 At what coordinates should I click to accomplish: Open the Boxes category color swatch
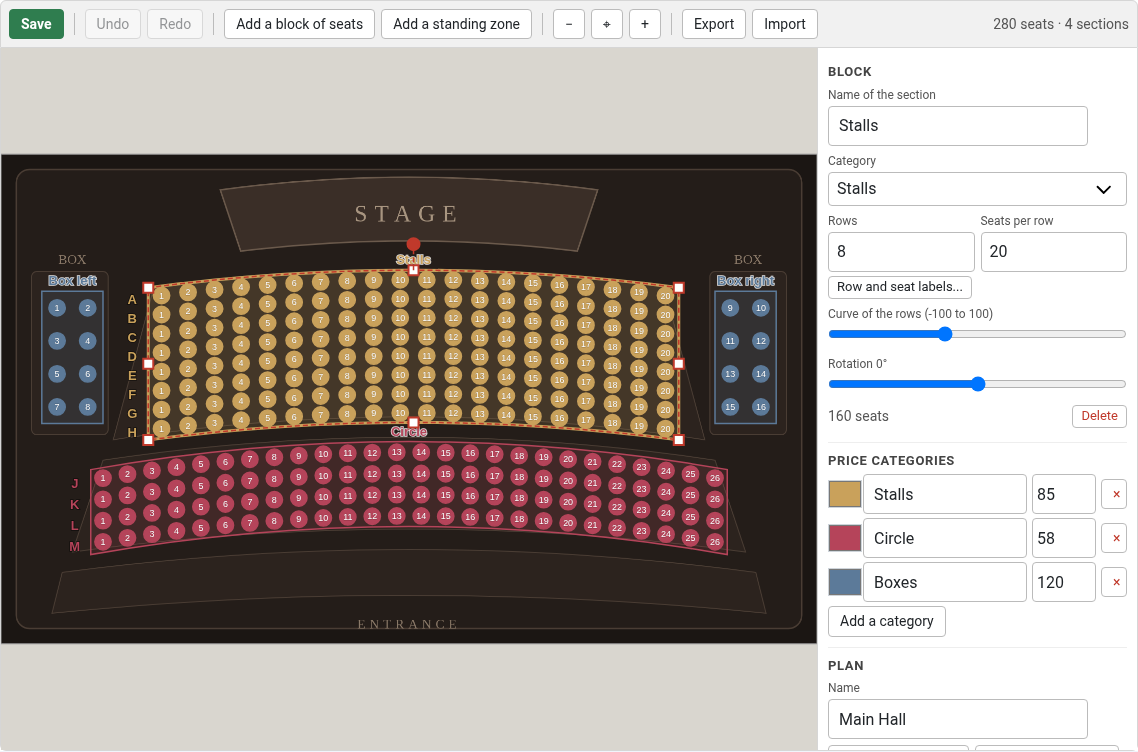844,582
